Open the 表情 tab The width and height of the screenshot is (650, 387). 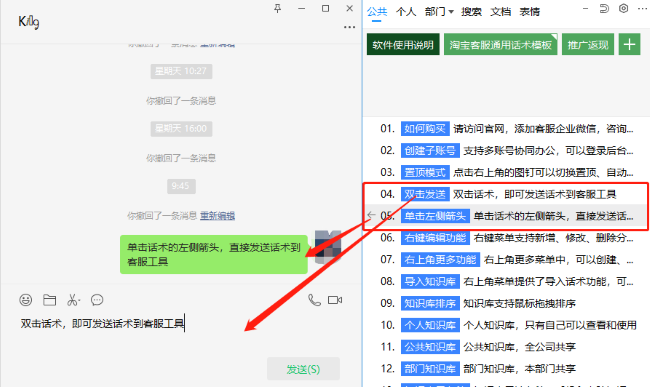[529, 12]
